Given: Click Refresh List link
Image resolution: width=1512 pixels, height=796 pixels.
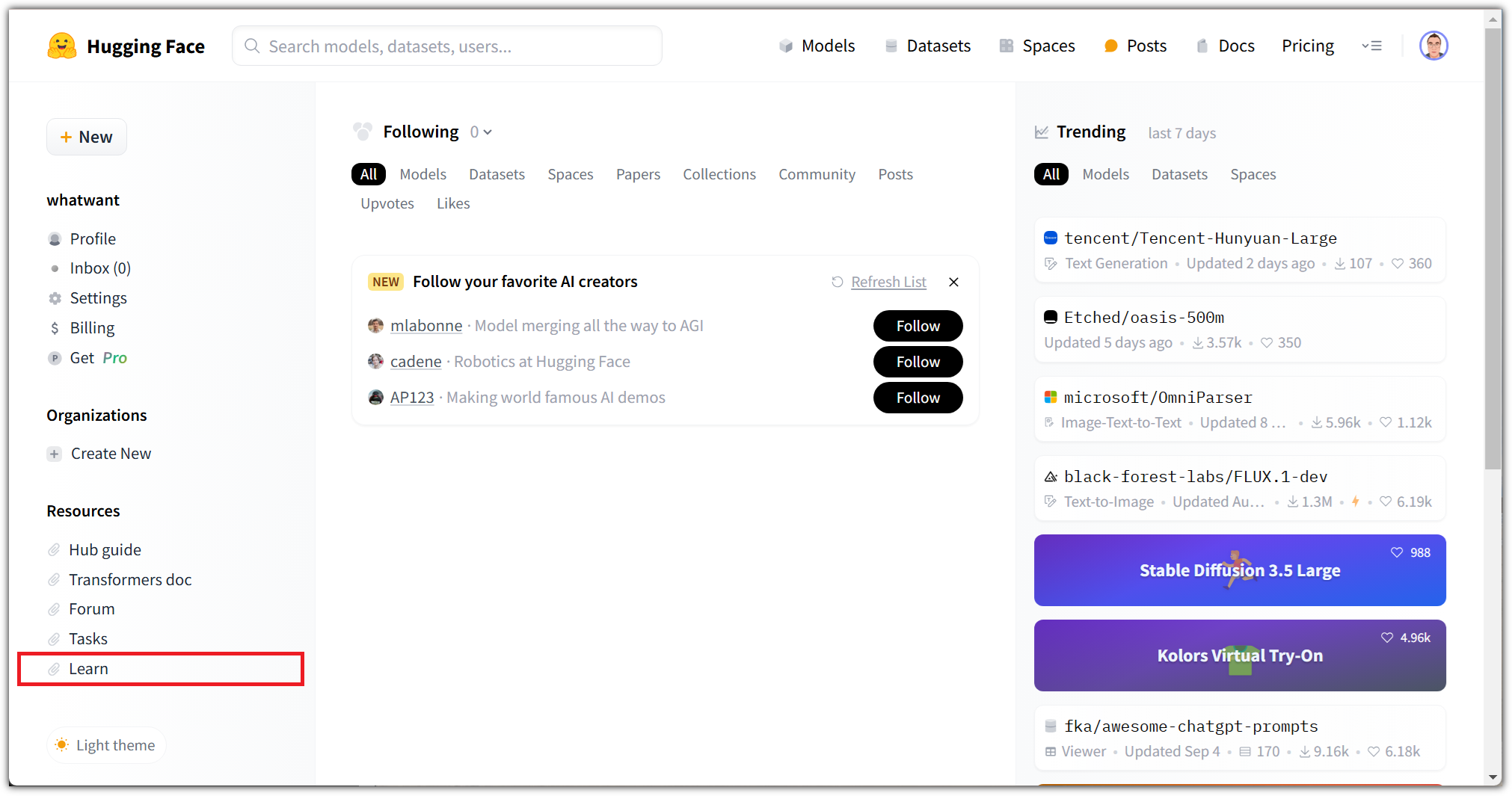Looking at the screenshot, I should point(888,282).
